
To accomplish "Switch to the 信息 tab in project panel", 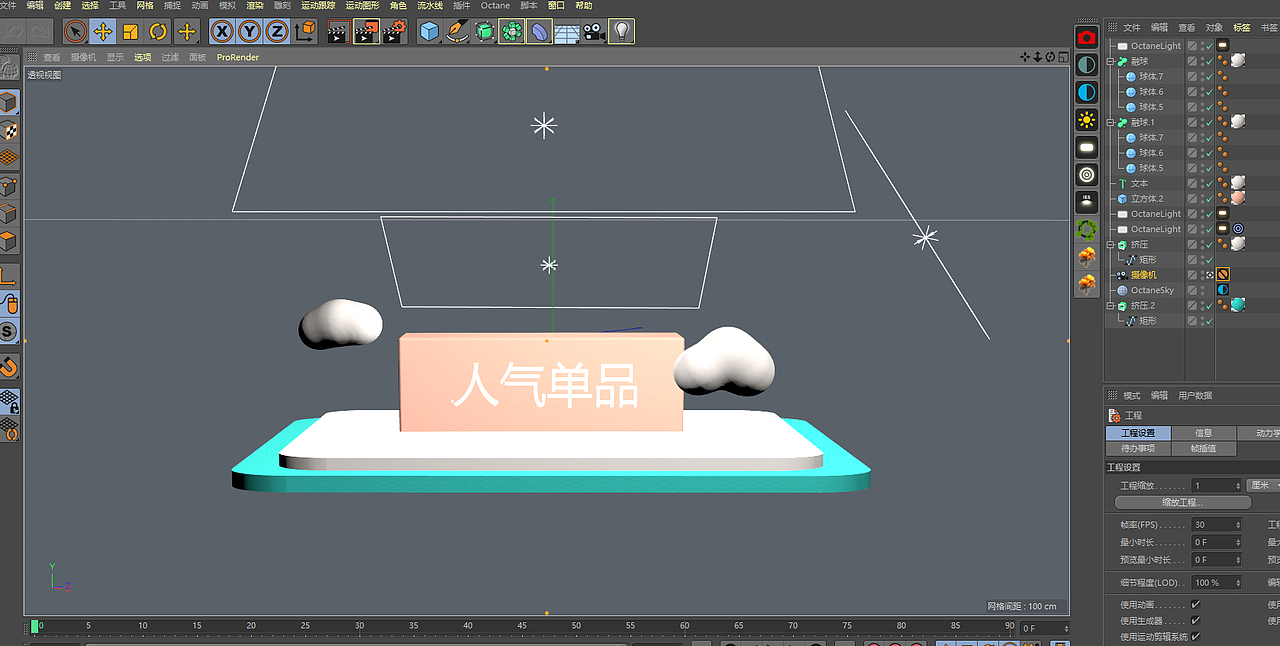I will [1203, 432].
